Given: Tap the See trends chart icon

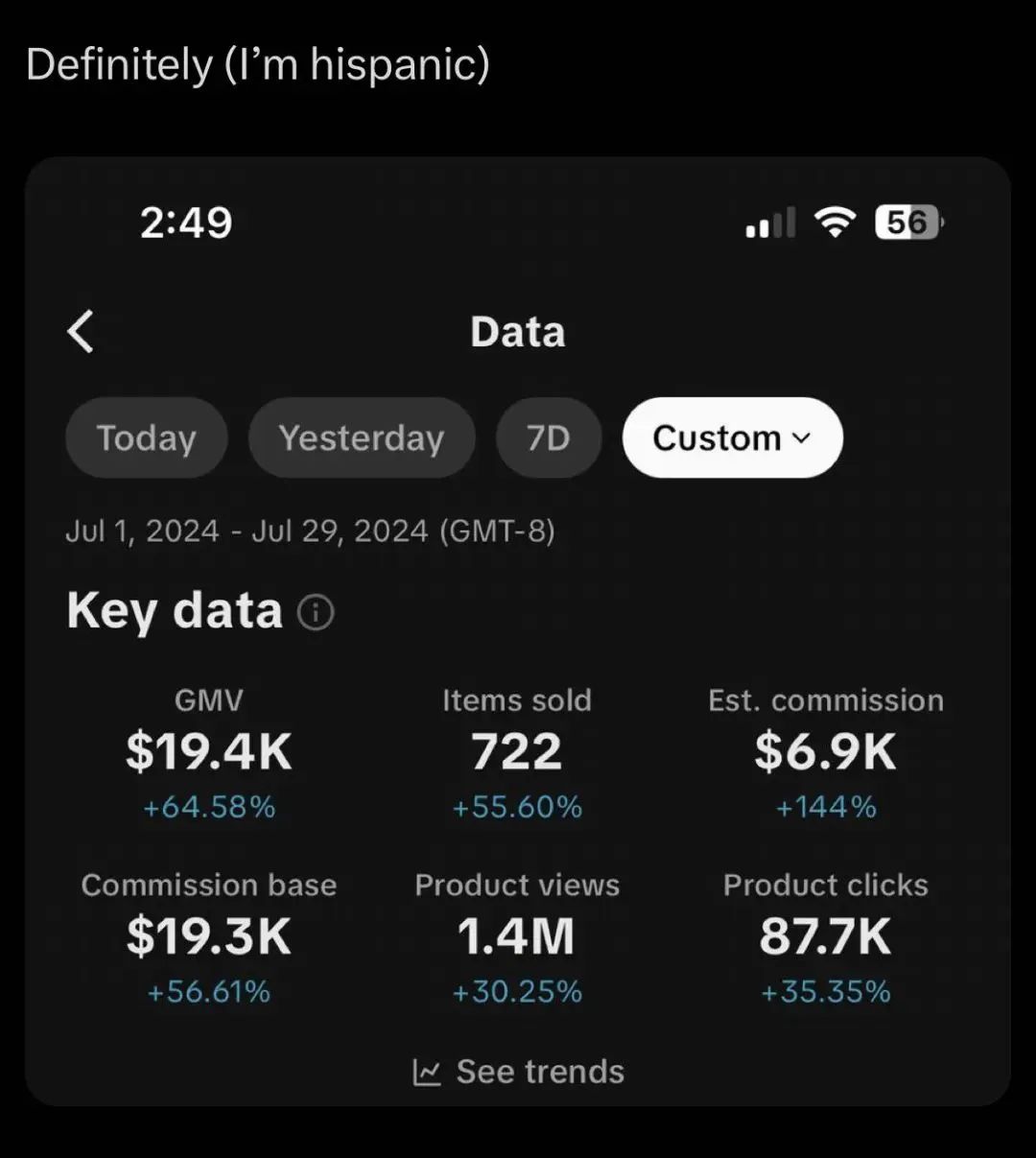Looking at the screenshot, I should pyautogui.click(x=427, y=1072).
